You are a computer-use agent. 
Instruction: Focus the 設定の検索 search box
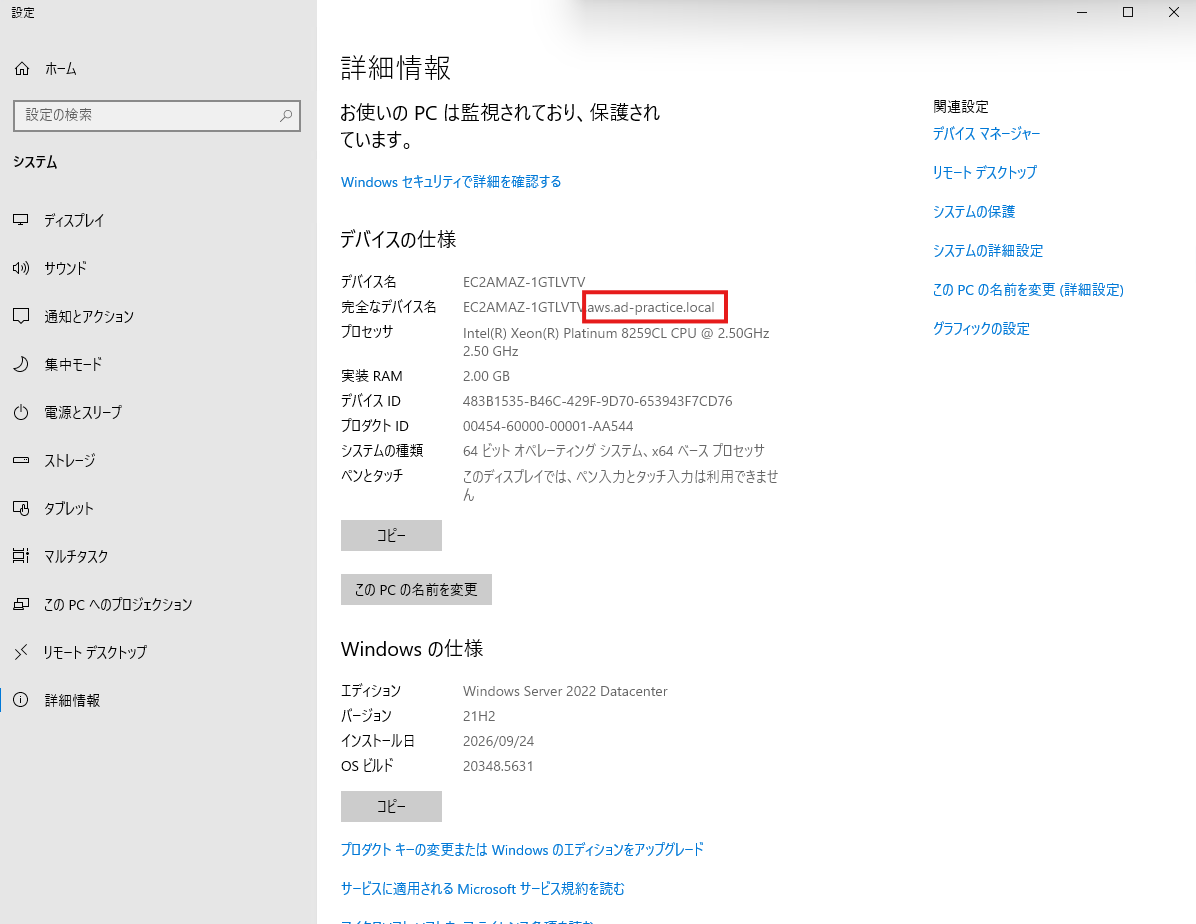[156, 115]
